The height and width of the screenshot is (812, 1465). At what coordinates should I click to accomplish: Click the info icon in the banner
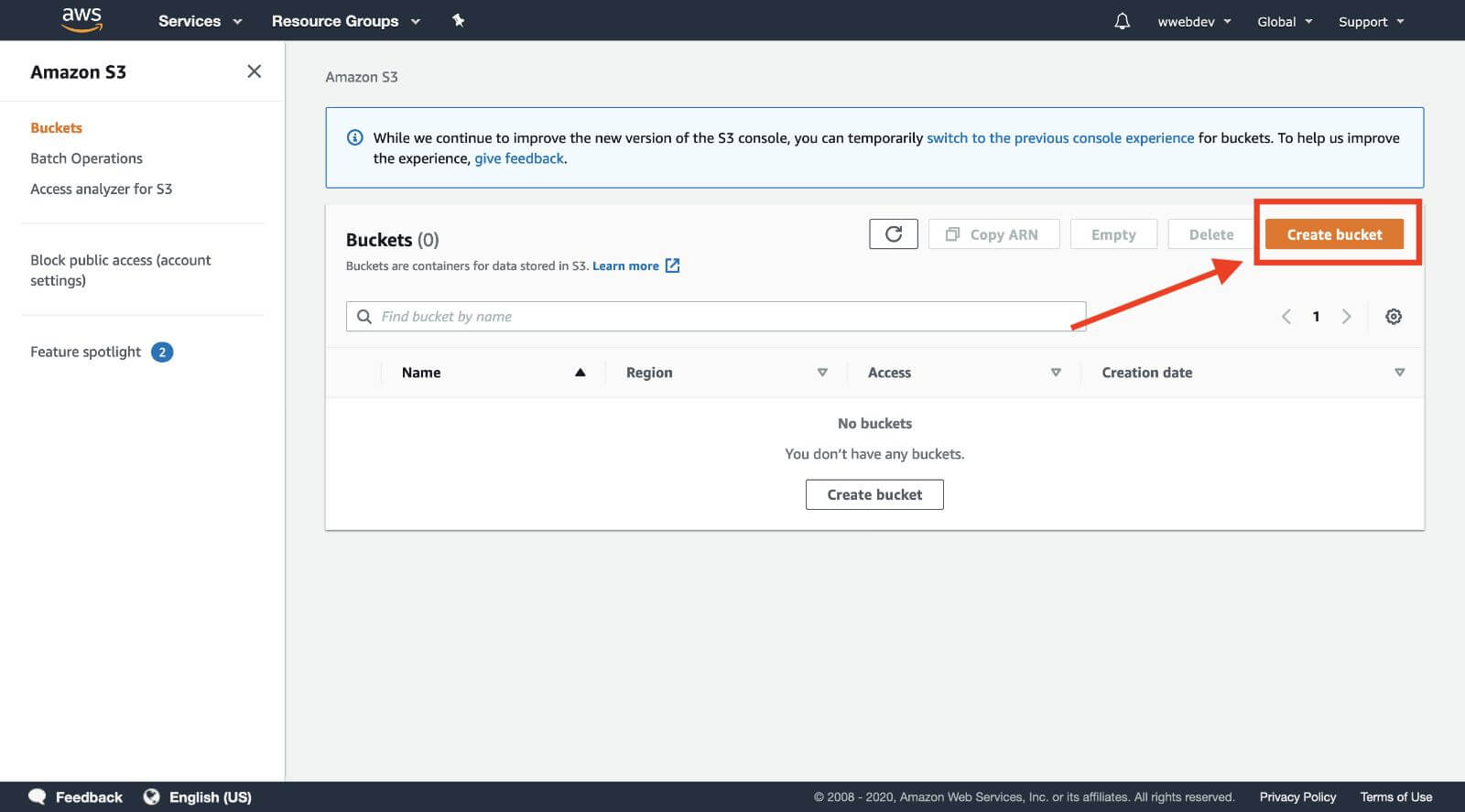point(354,138)
